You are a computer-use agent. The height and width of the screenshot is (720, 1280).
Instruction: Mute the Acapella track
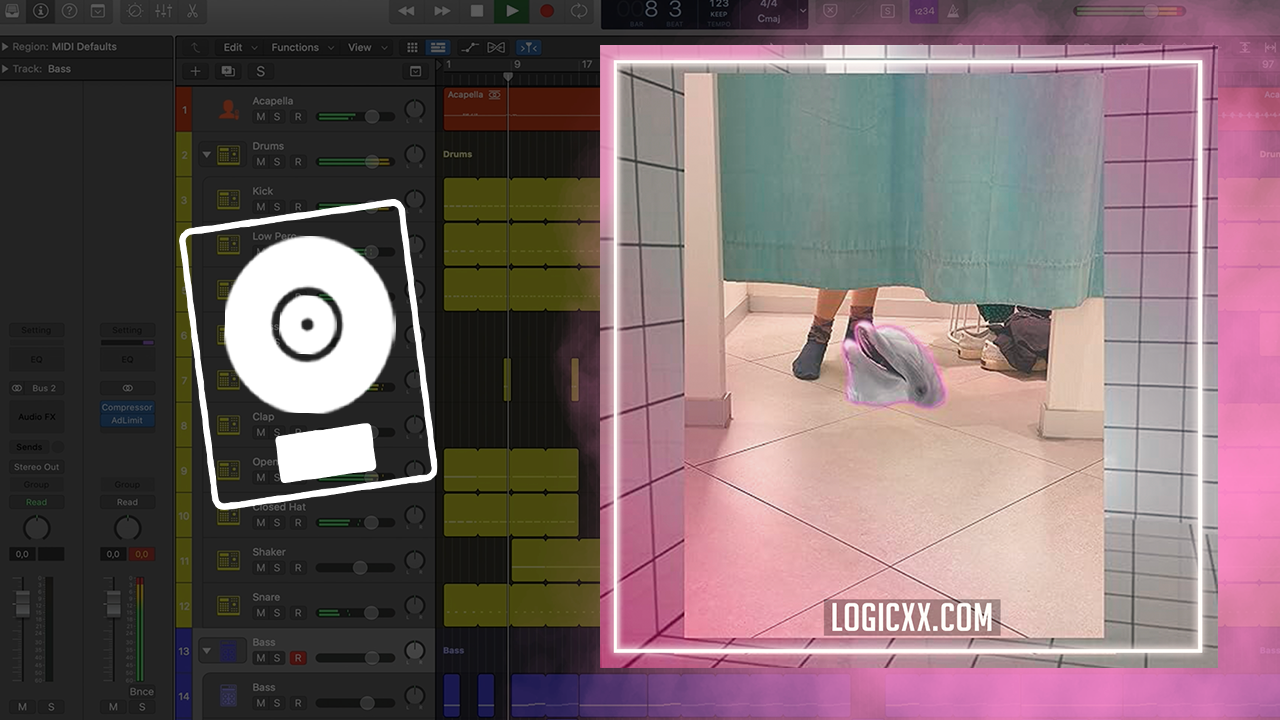point(261,117)
